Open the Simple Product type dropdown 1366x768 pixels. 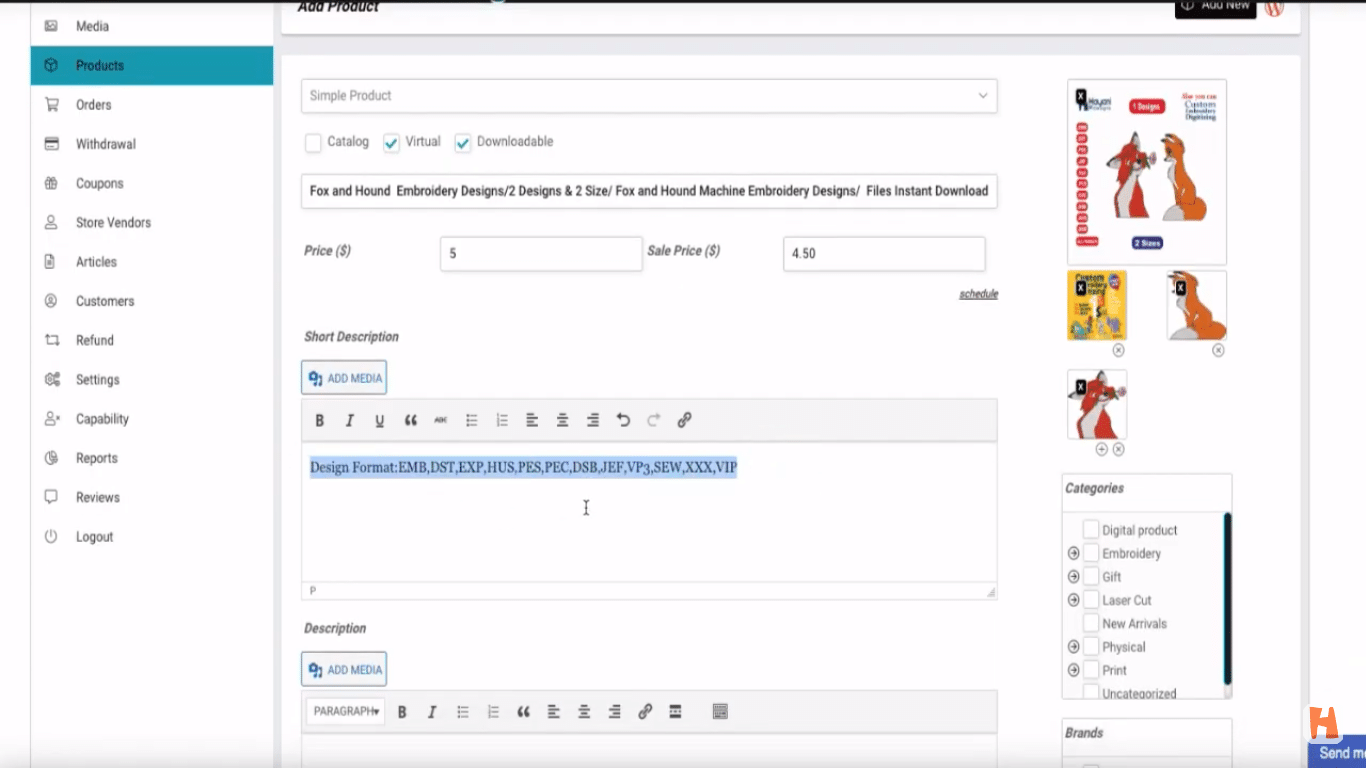(x=649, y=96)
